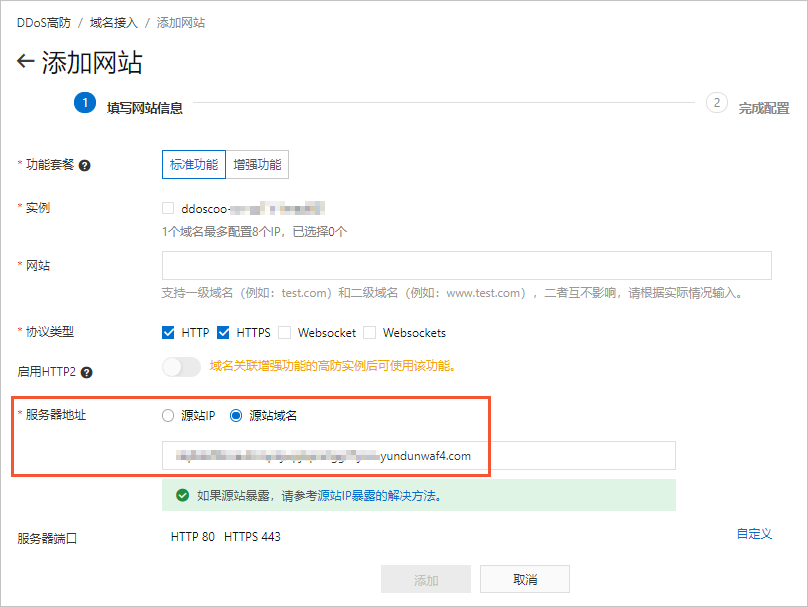Click the domain-format hint below 网站
808x607 pixels.
pos(452,293)
